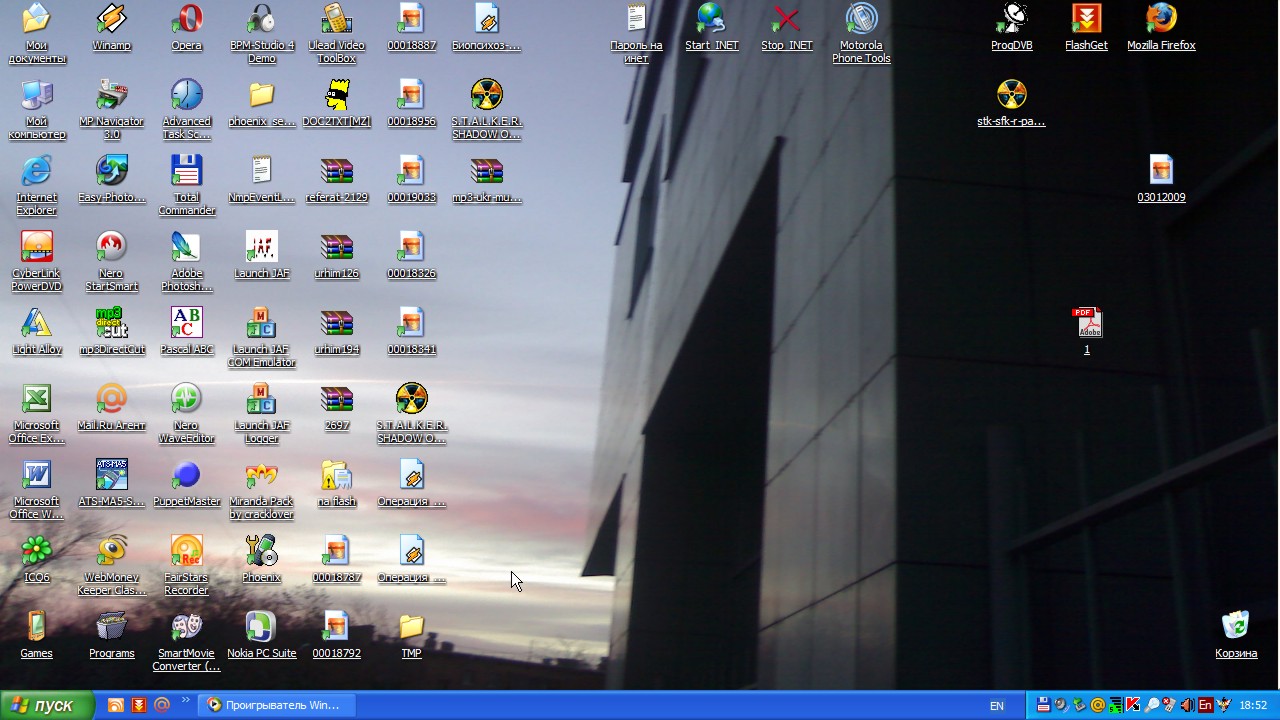Click the RSS feed Quick Launch icon
This screenshot has height=720, width=1280.
pyautogui.click(x=116, y=705)
